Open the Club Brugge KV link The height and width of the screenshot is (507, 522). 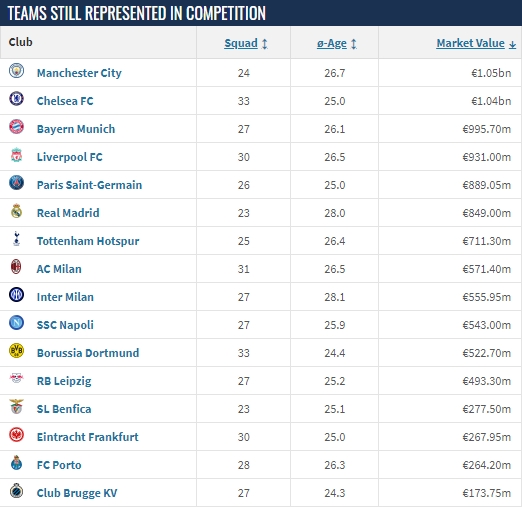click(x=77, y=493)
